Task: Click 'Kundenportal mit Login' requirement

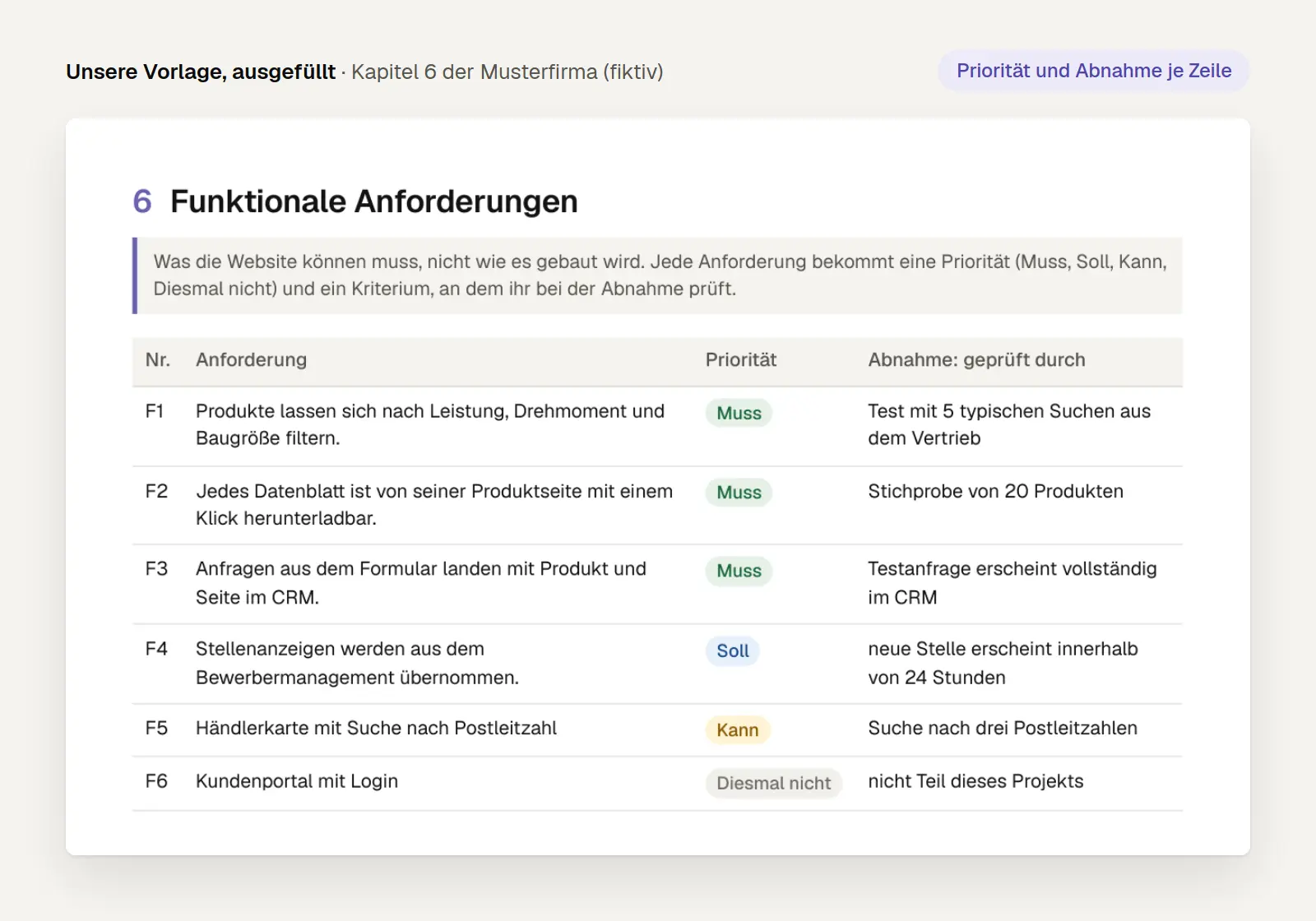Action: (x=297, y=781)
